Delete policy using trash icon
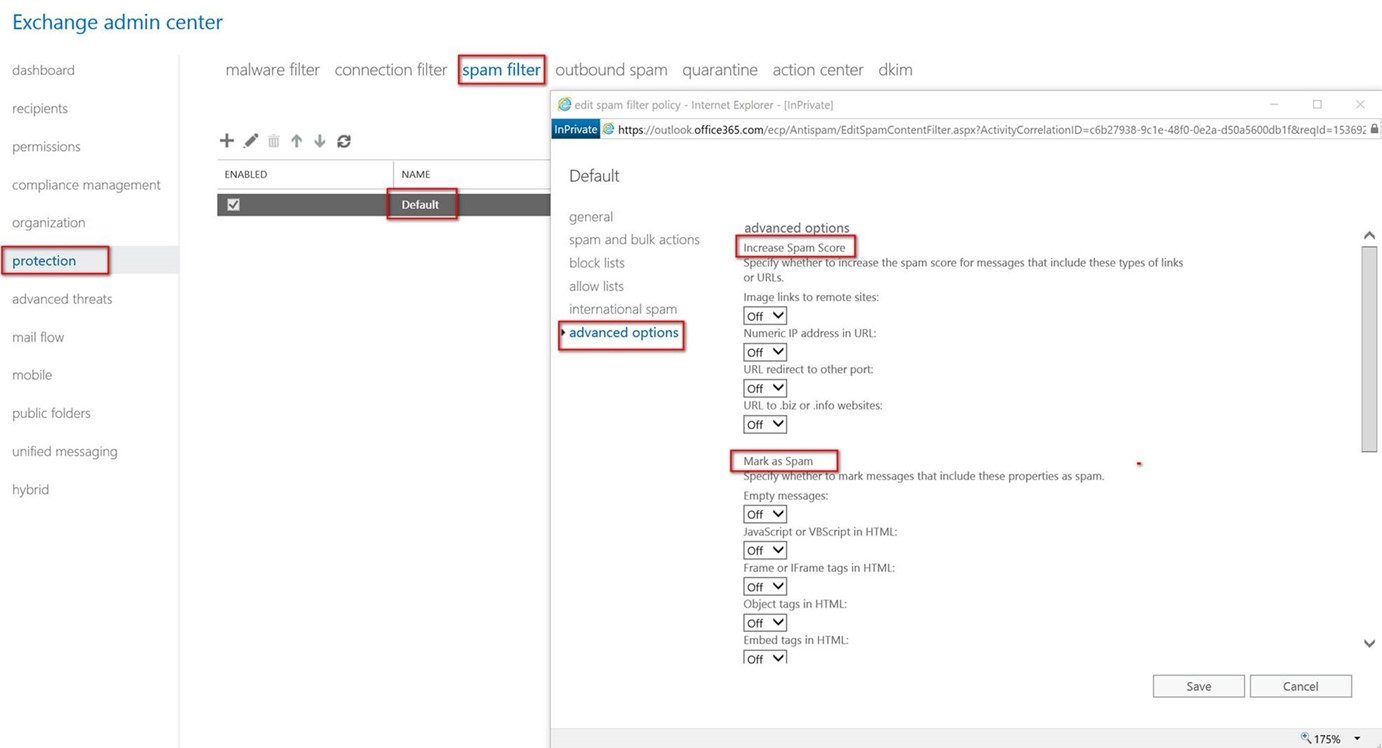The width and height of the screenshot is (1382, 748). [x=273, y=141]
